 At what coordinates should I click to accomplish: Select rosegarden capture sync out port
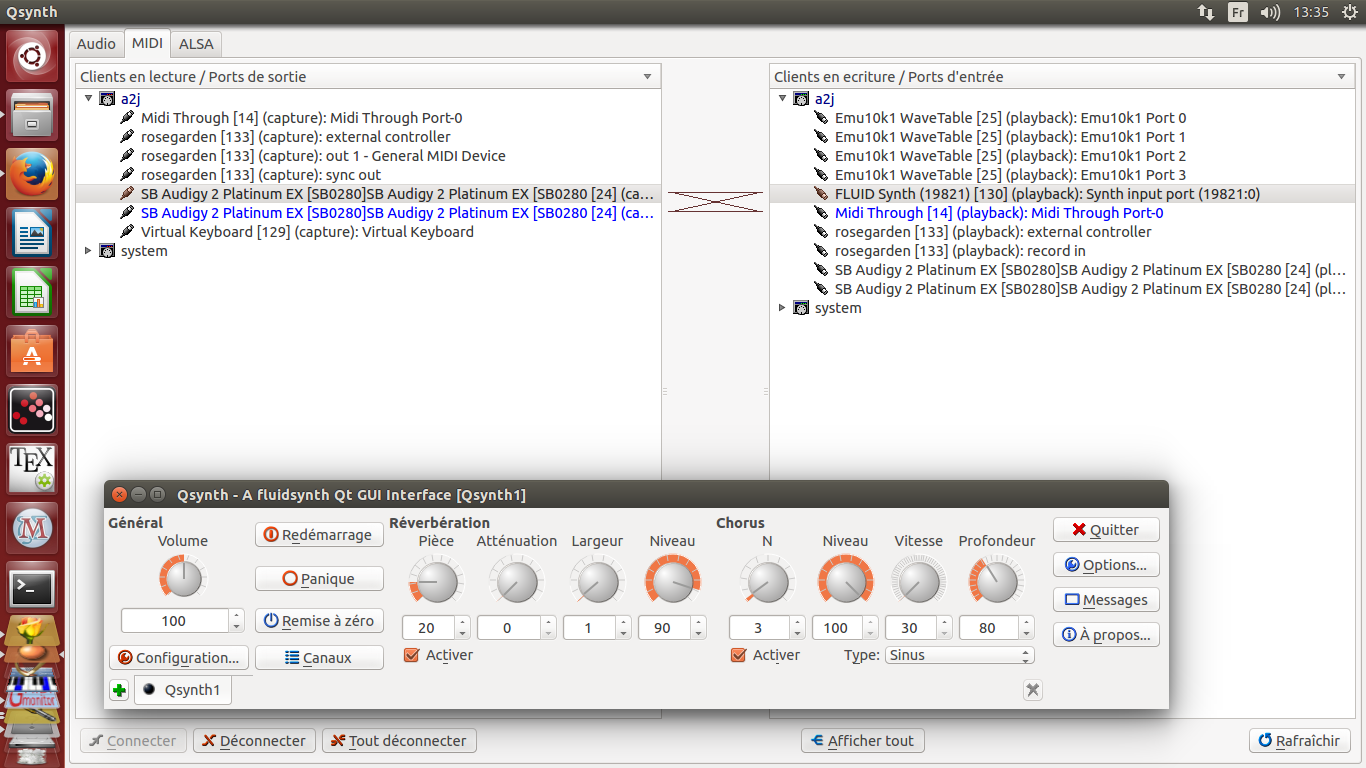coord(261,175)
